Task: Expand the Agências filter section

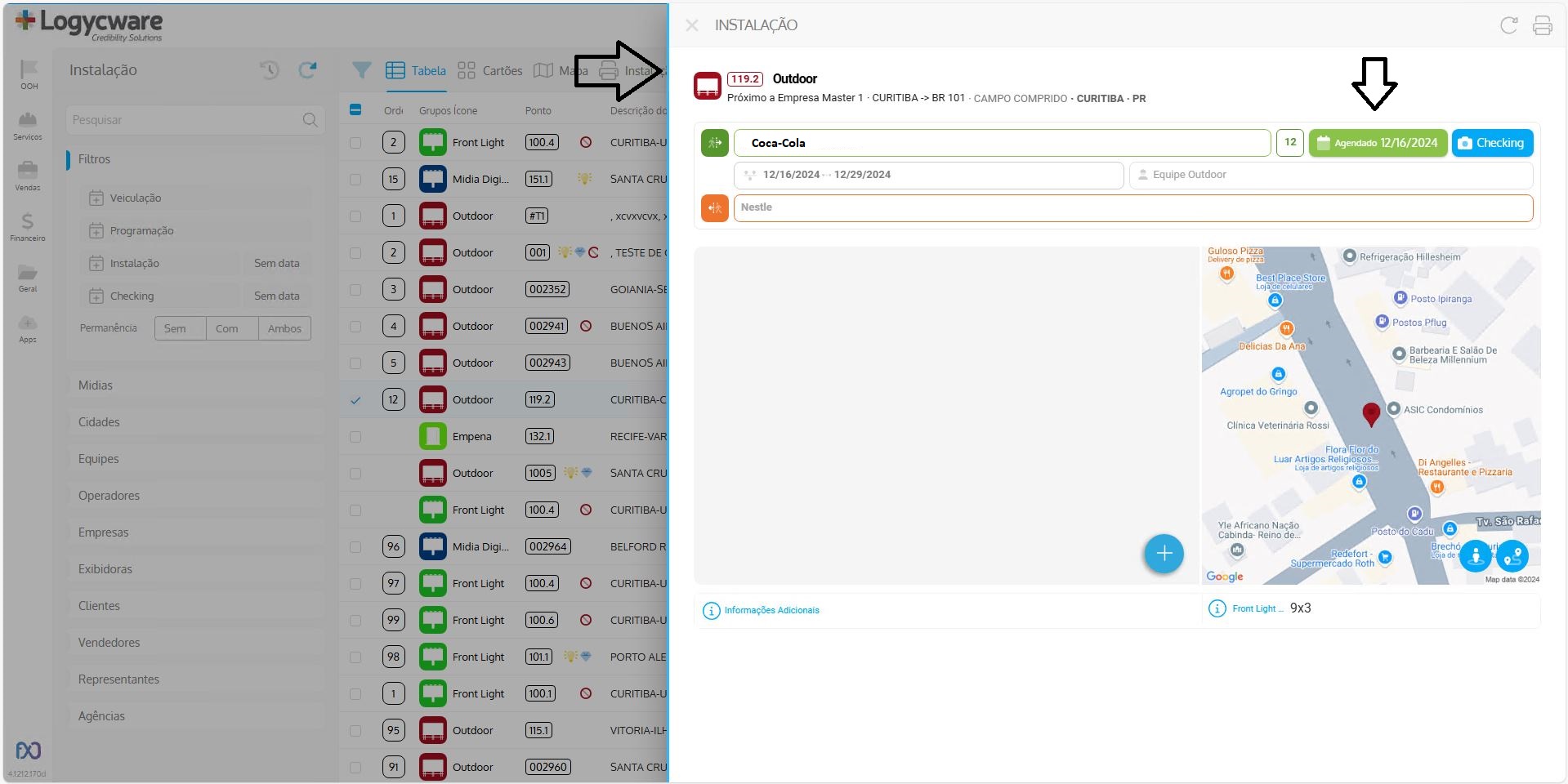Action: [x=196, y=716]
